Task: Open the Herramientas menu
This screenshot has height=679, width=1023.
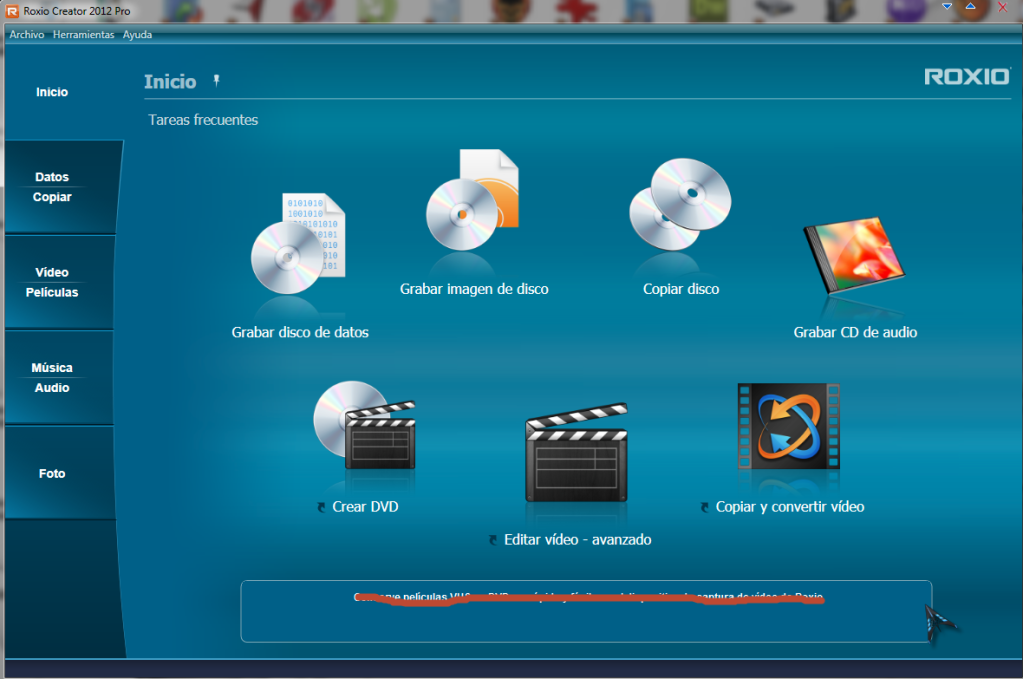Action: tap(84, 35)
